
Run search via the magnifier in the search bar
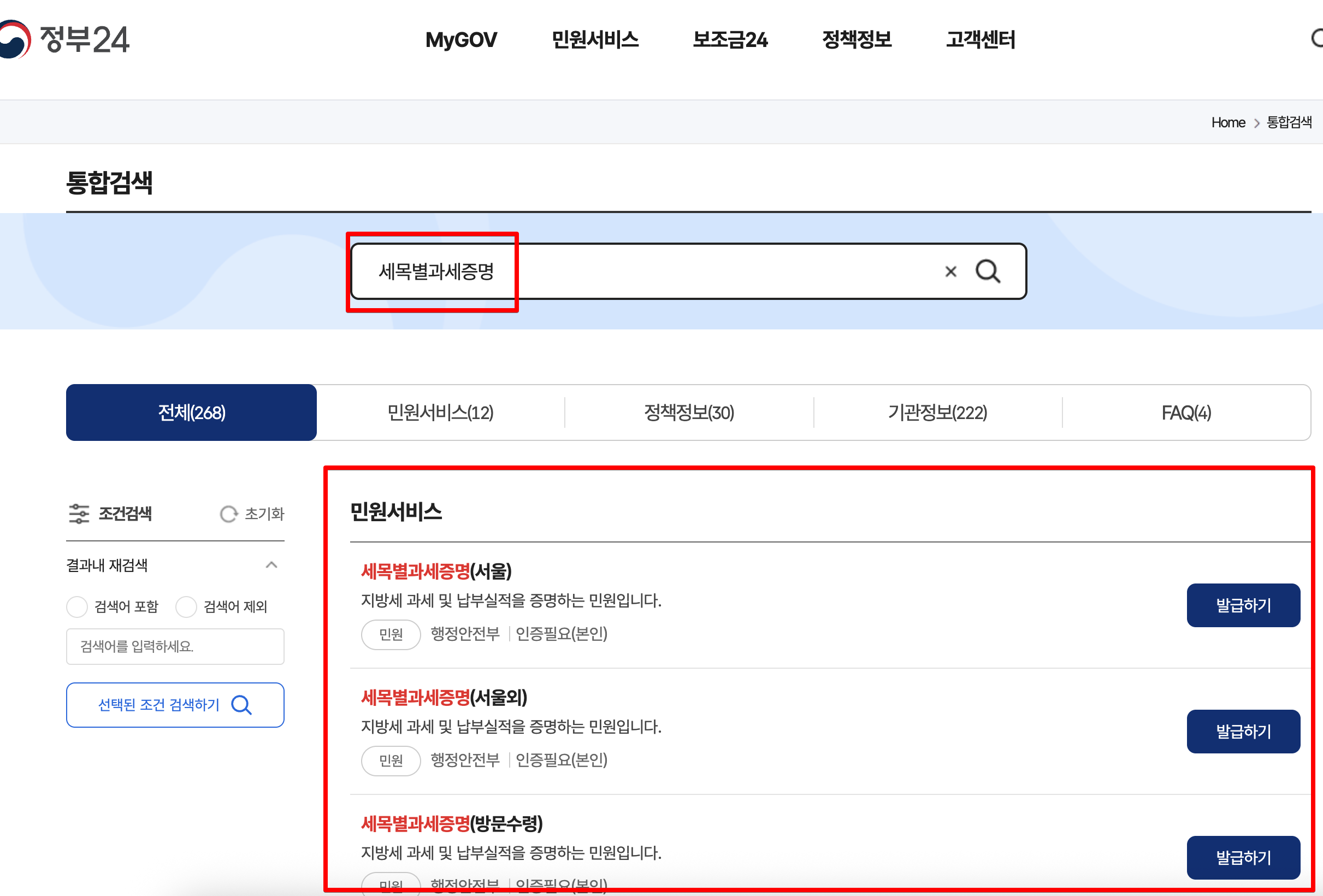(x=988, y=272)
